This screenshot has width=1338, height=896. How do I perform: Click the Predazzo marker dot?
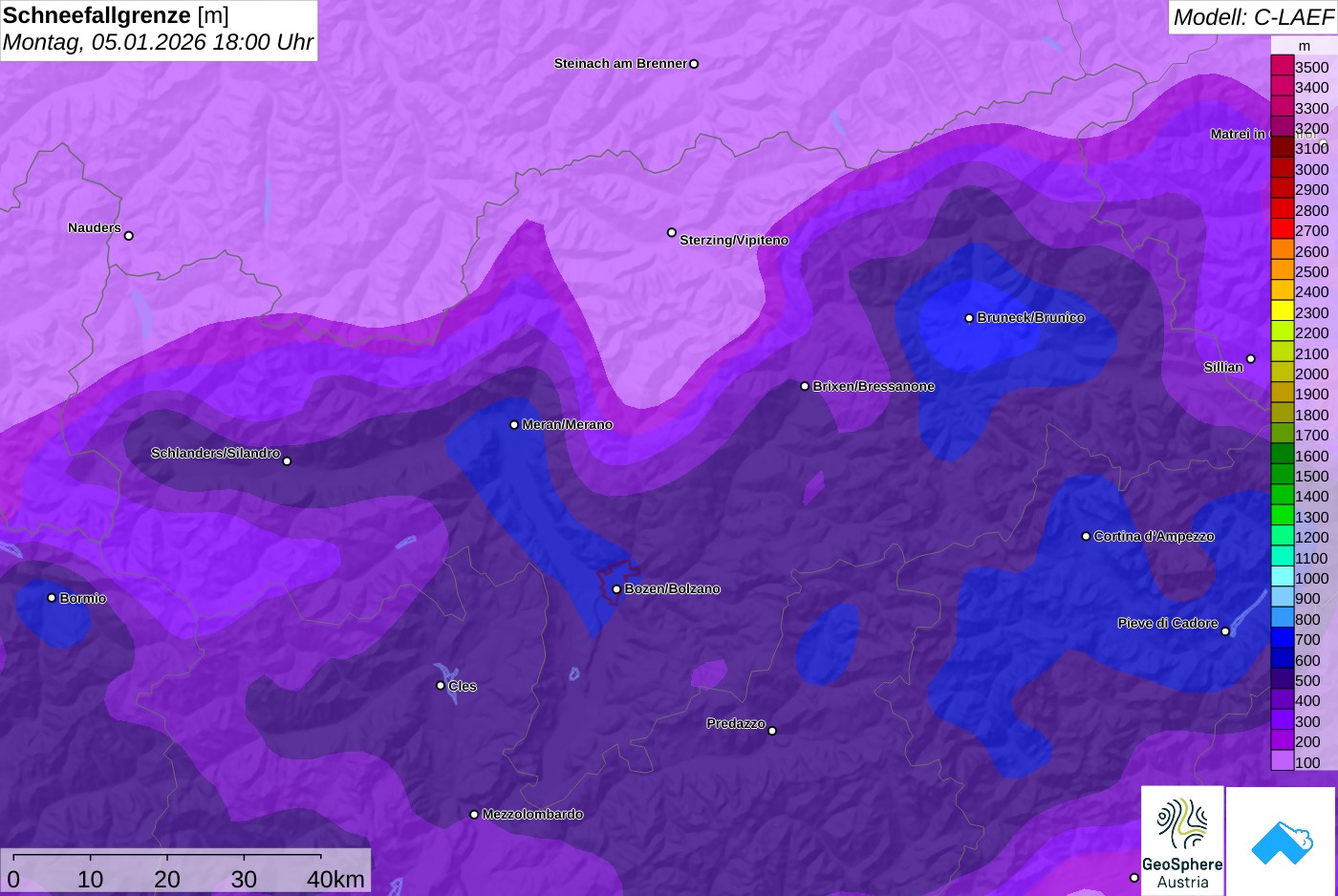772,731
